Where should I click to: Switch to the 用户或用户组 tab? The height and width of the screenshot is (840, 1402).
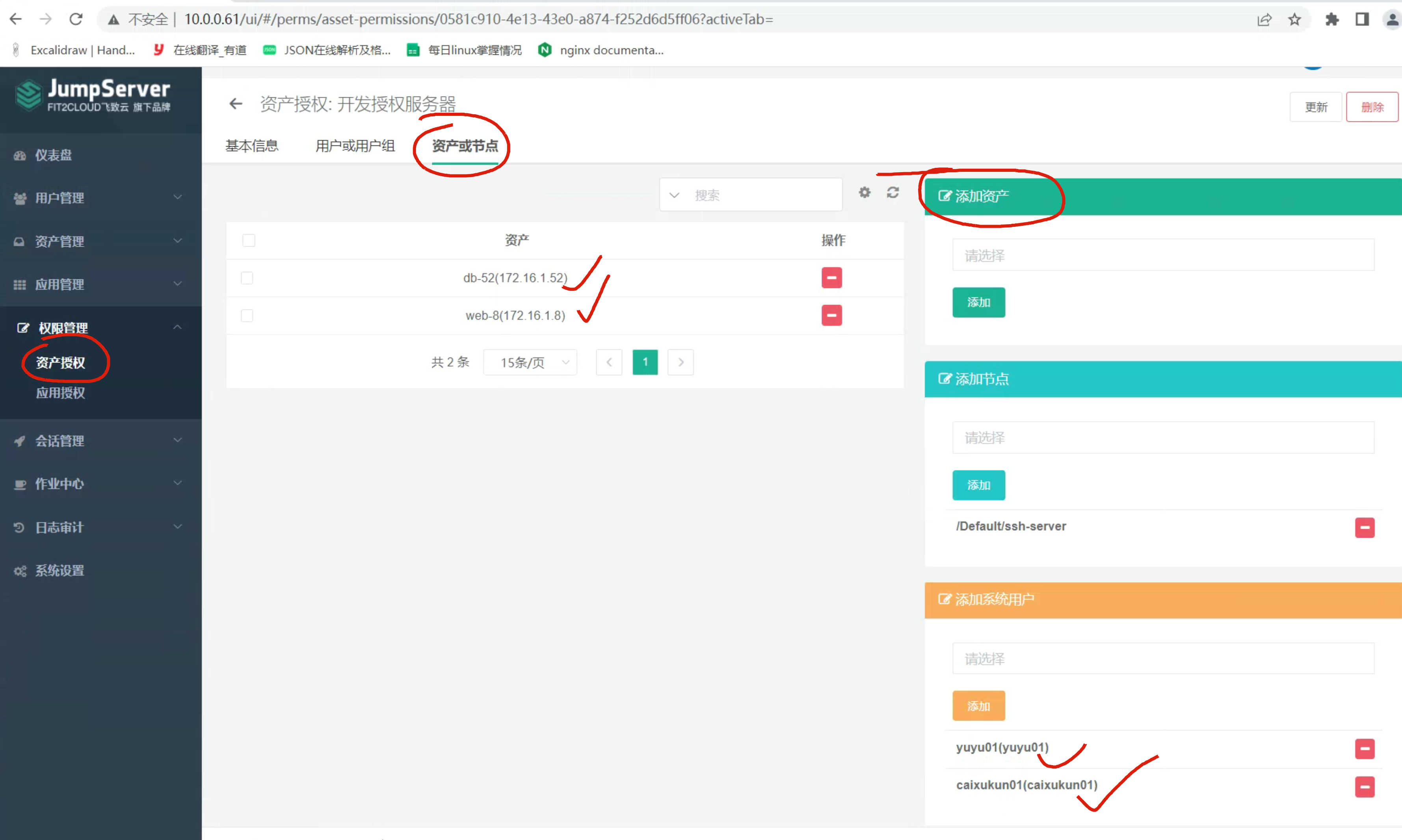[x=355, y=146]
